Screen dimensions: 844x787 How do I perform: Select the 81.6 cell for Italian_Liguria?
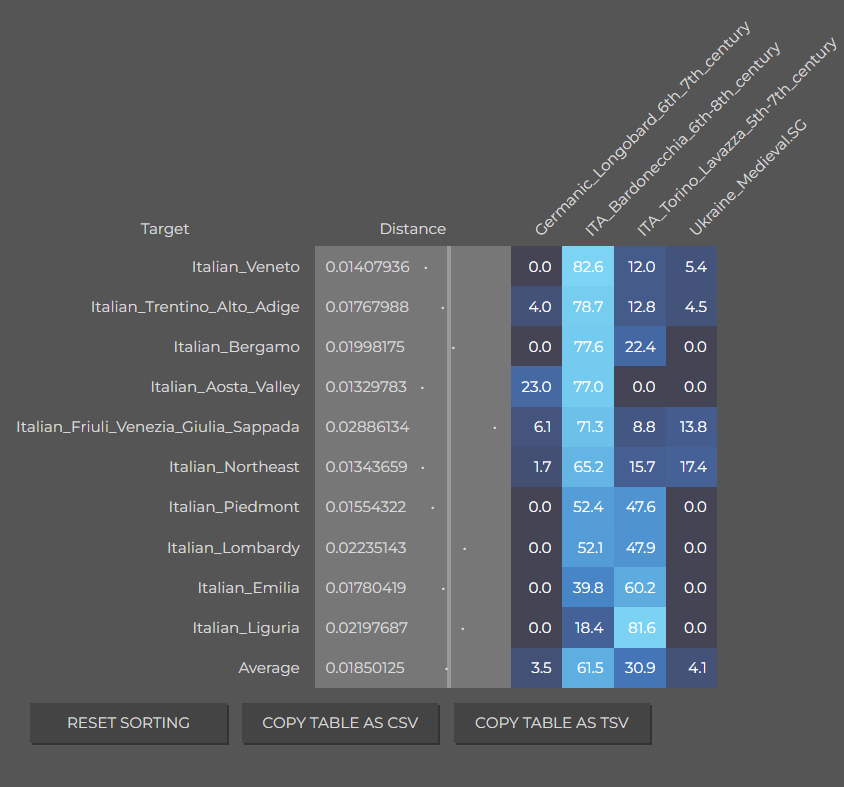coord(640,628)
